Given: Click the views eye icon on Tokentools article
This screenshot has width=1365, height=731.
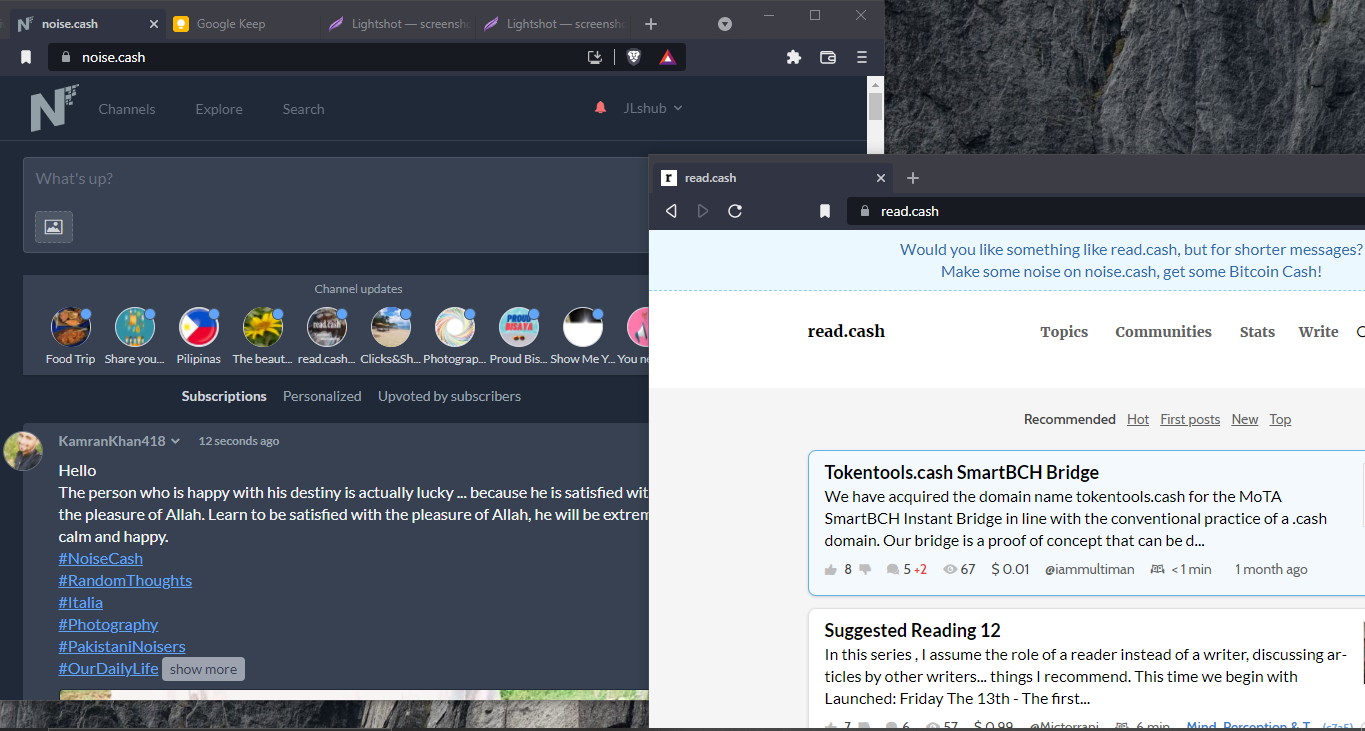Looking at the screenshot, I should coord(950,569).
